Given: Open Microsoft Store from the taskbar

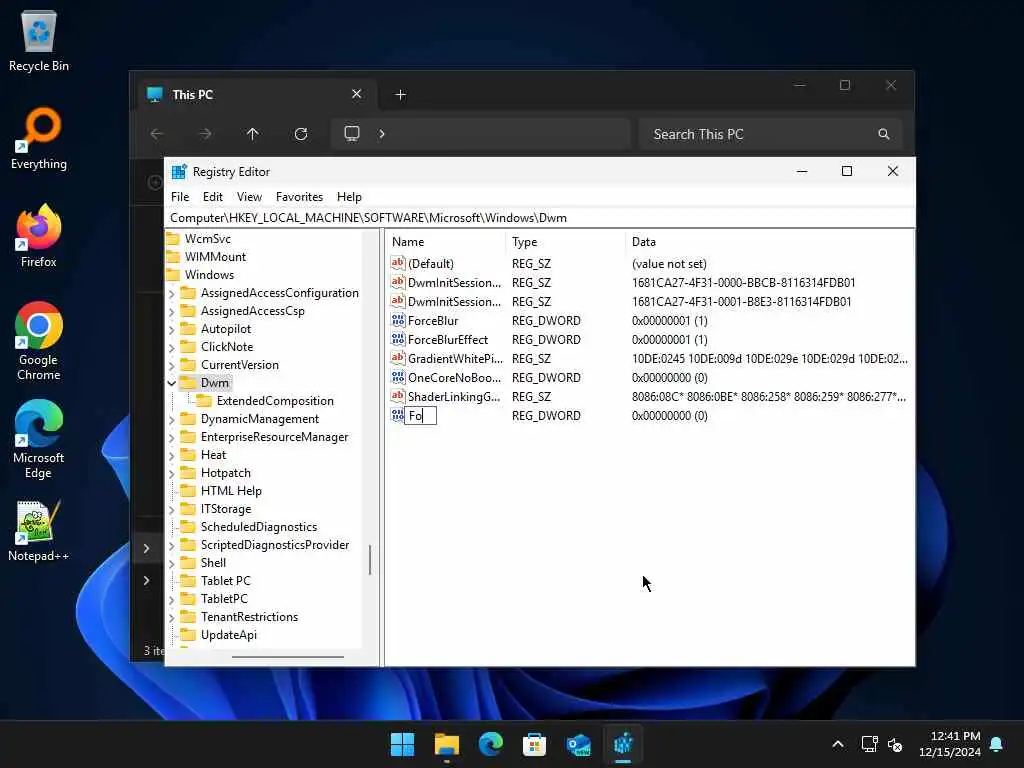Looking at the screenshot, I should pos(534,744).
